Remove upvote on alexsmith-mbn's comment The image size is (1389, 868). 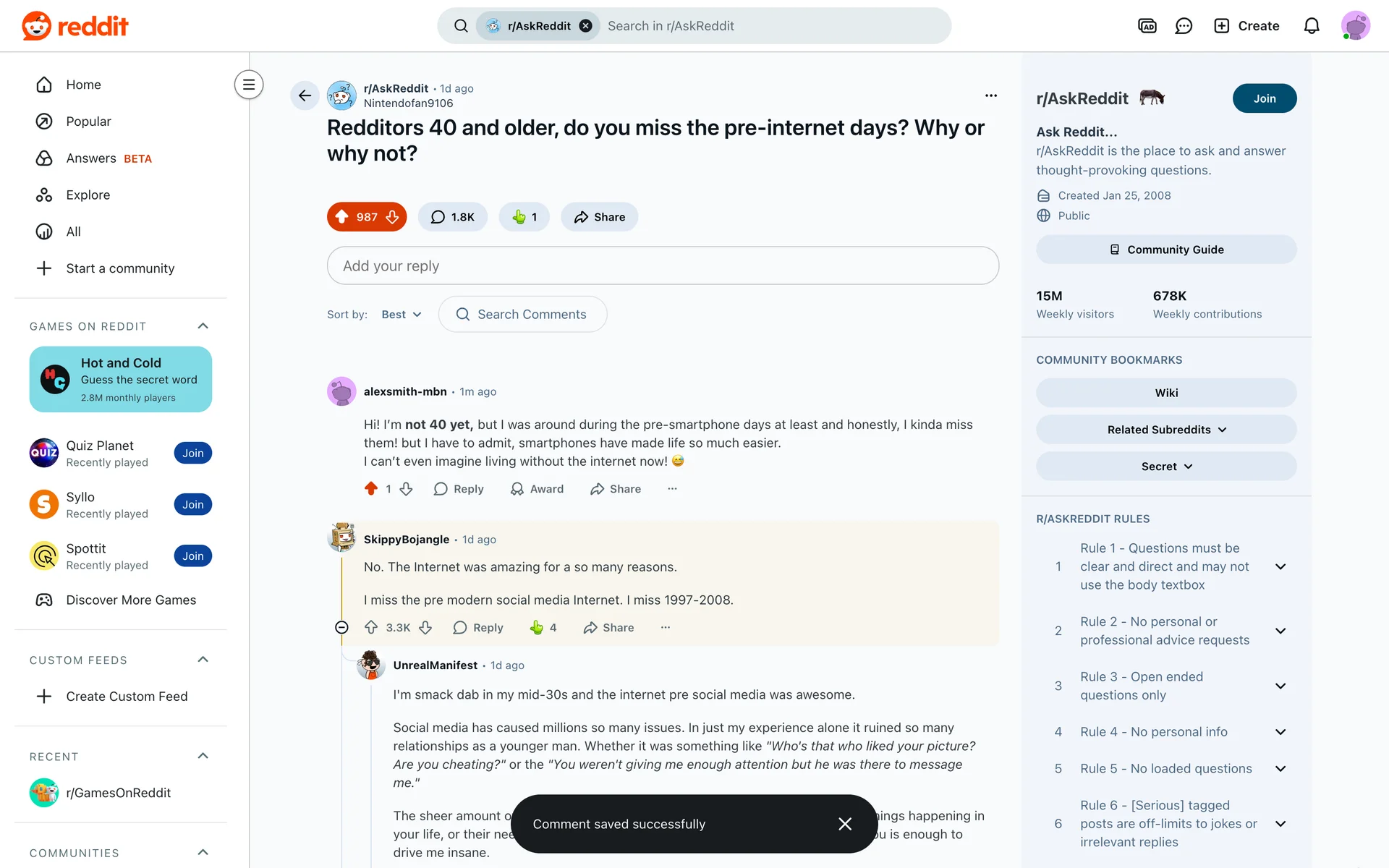pos(371,489)
